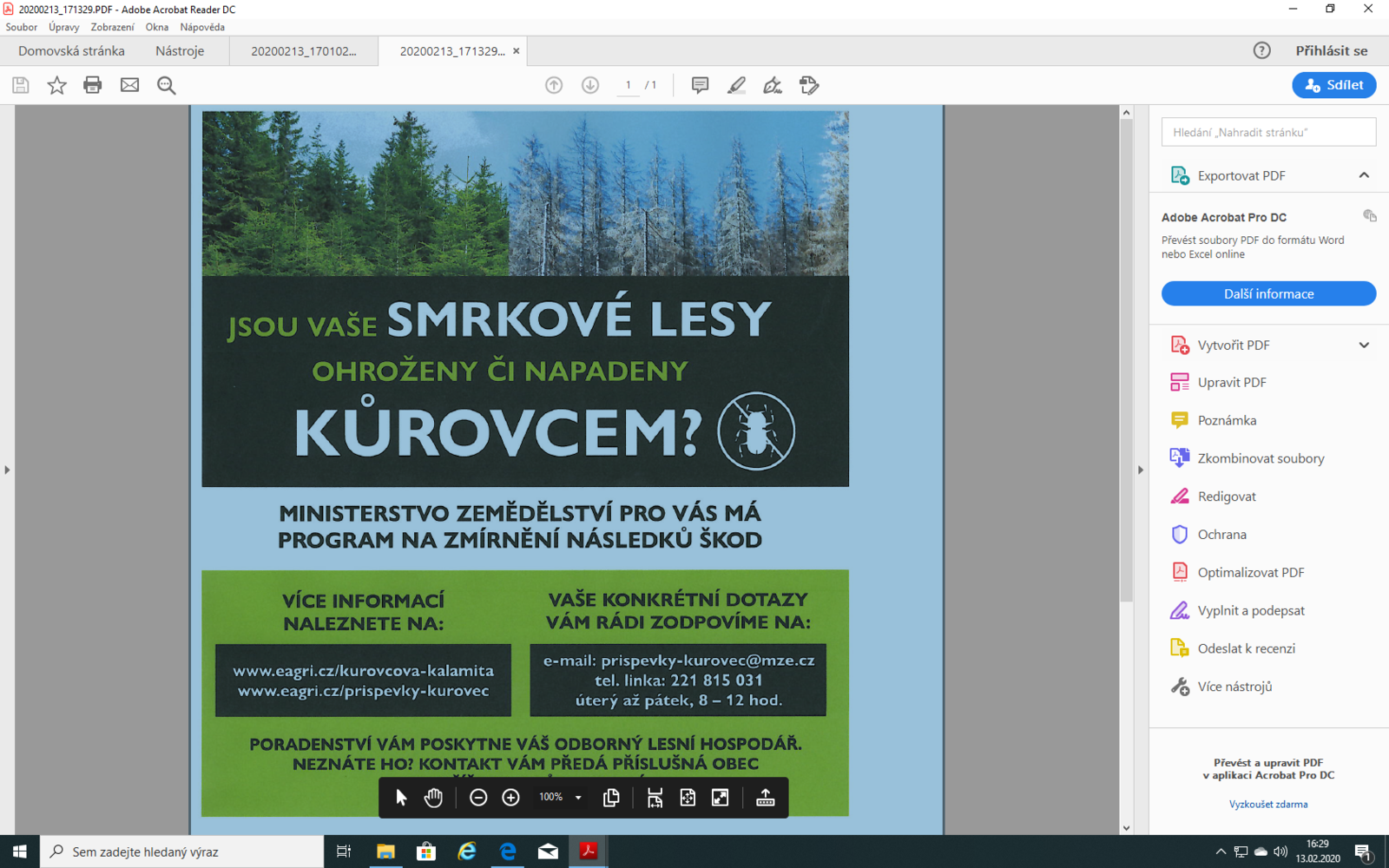Image resolution: width=1389 pixels, height=868 pixels.
Task: Click the floating toolbar dock icon
Action: [765, 798]
